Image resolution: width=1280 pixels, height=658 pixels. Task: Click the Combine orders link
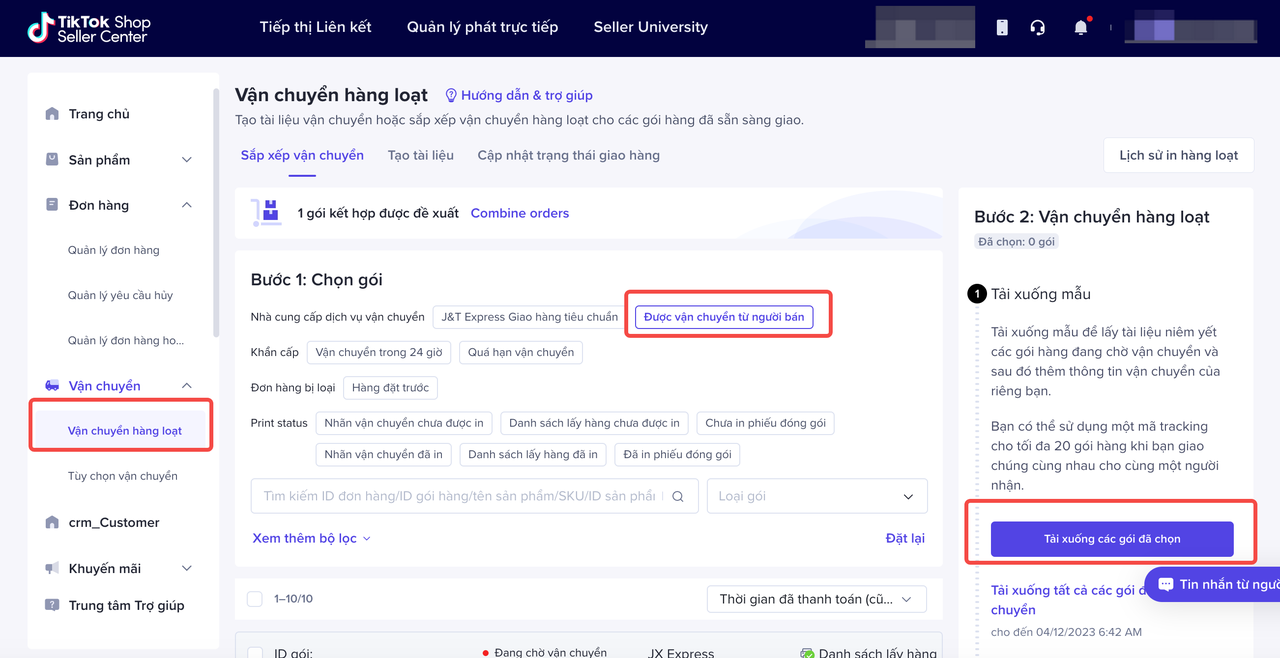click(519, 213)
